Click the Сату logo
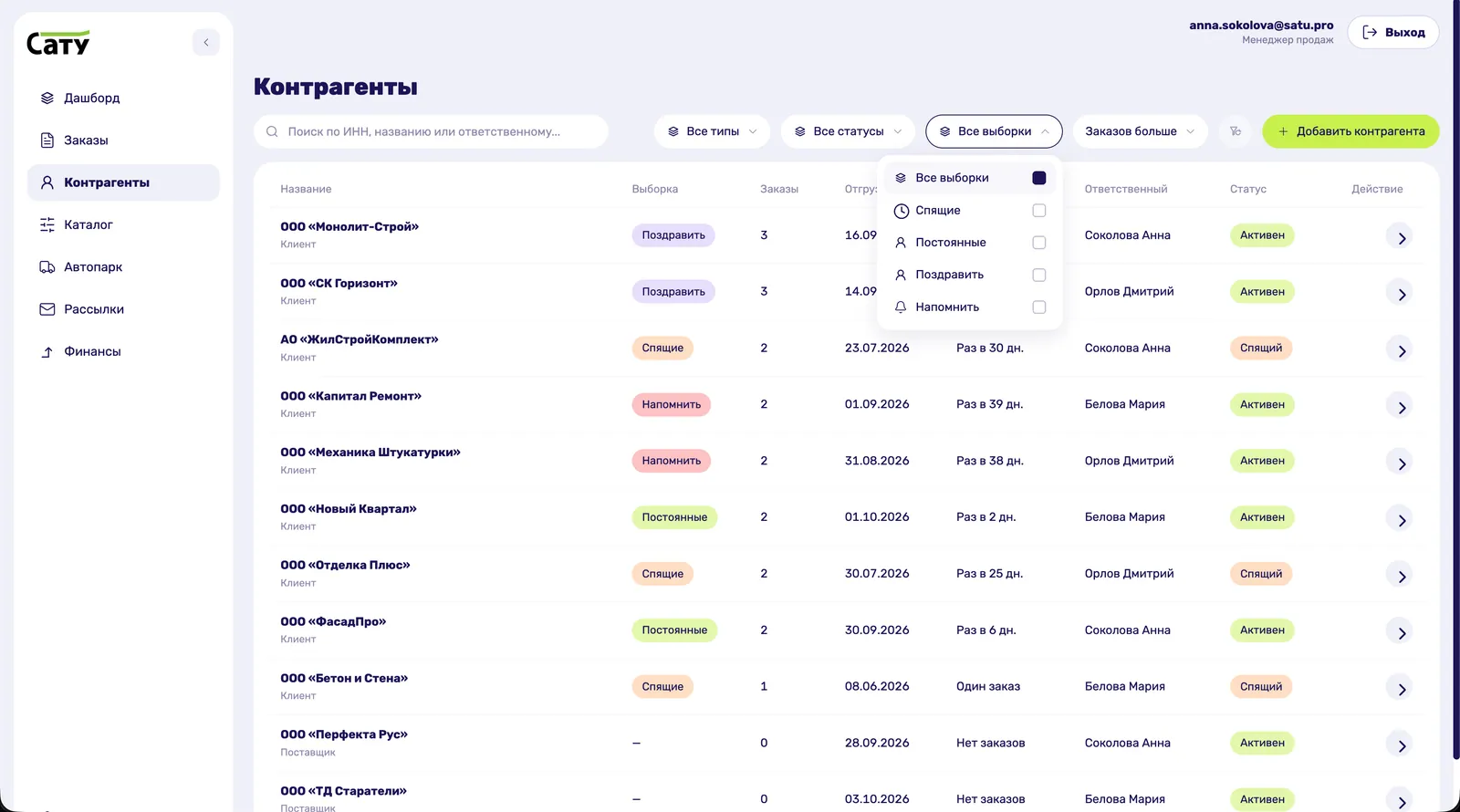This screenshot has width=1460, height=812. pos(58,43)
